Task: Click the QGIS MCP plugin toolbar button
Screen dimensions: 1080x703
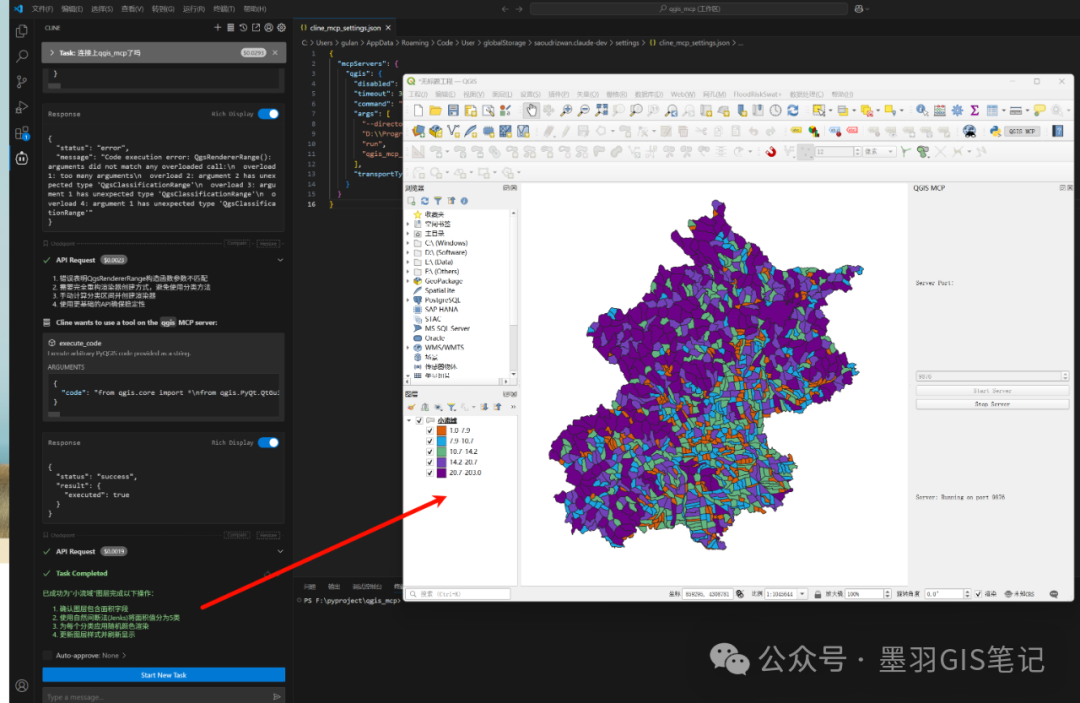Action: (1020, 130)
